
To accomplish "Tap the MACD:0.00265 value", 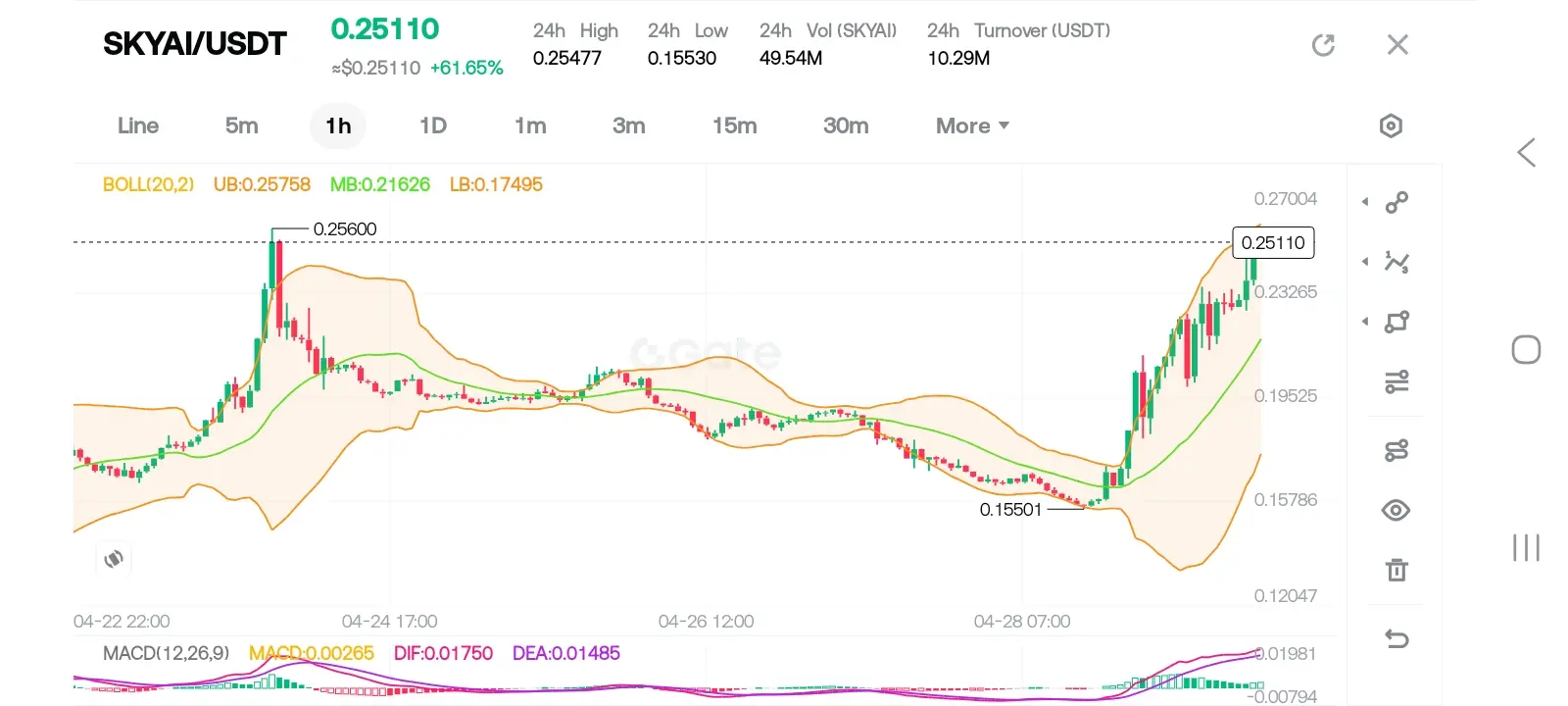I will point(312,653).
